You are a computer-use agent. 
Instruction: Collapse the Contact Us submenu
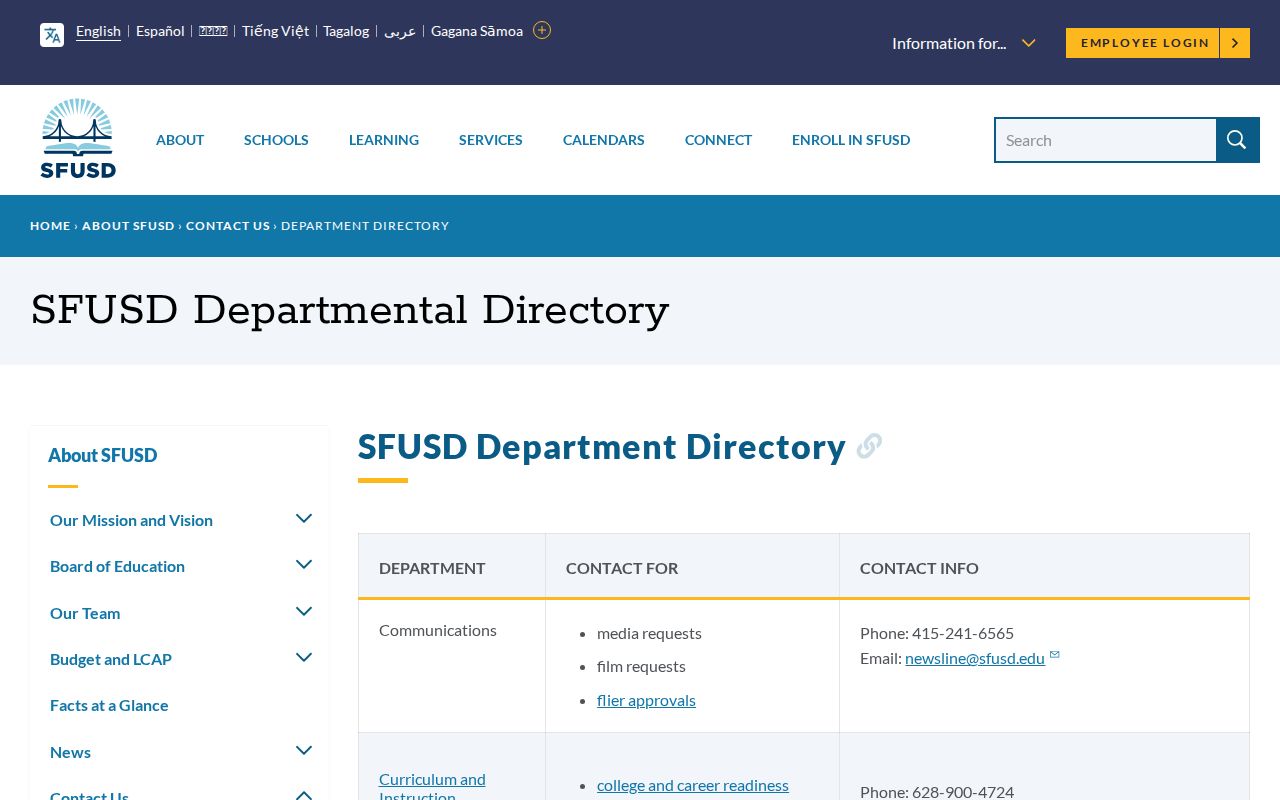tap(304, 795)
